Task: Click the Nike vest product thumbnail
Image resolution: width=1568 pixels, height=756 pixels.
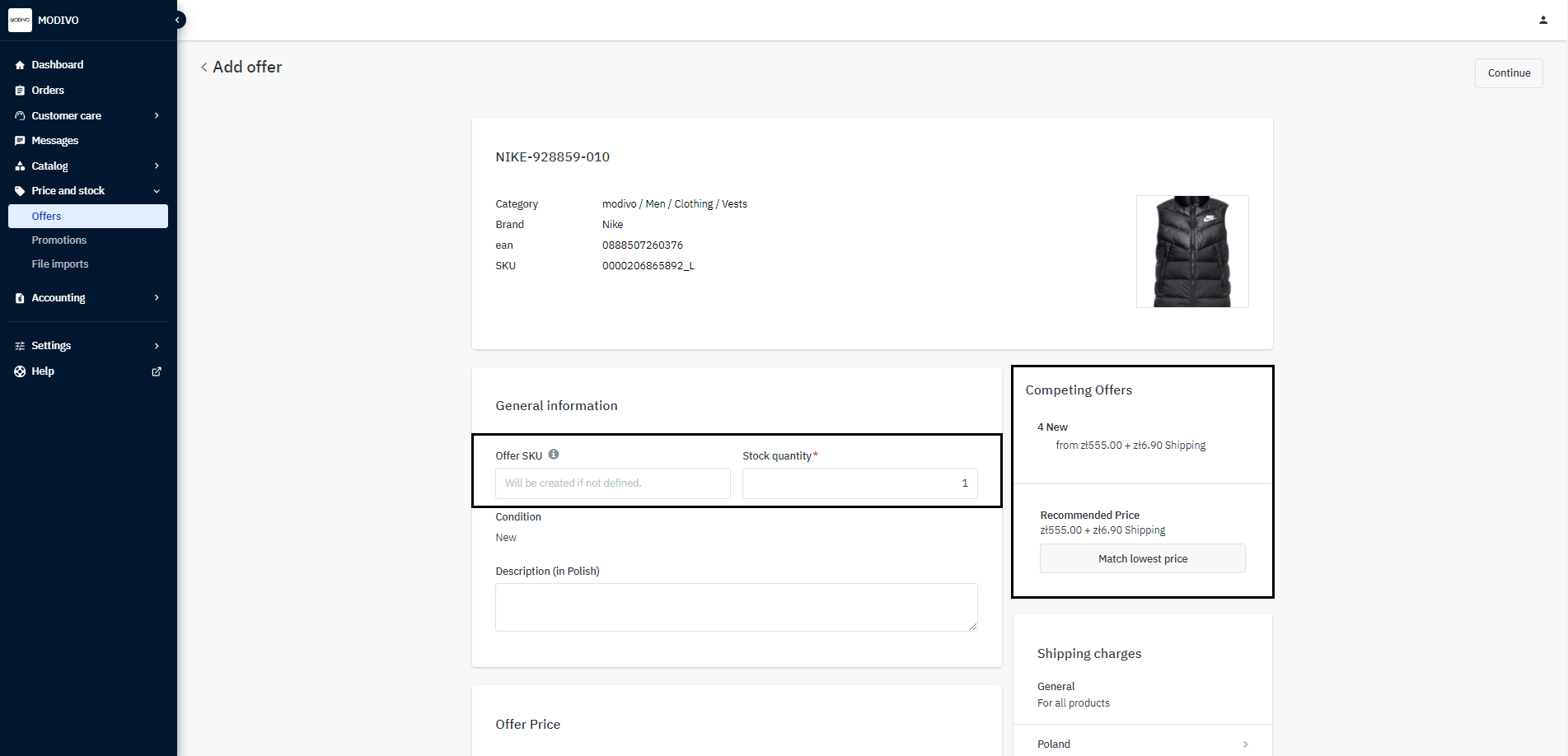Action: pyautogui.click(x=1192, y=251)
